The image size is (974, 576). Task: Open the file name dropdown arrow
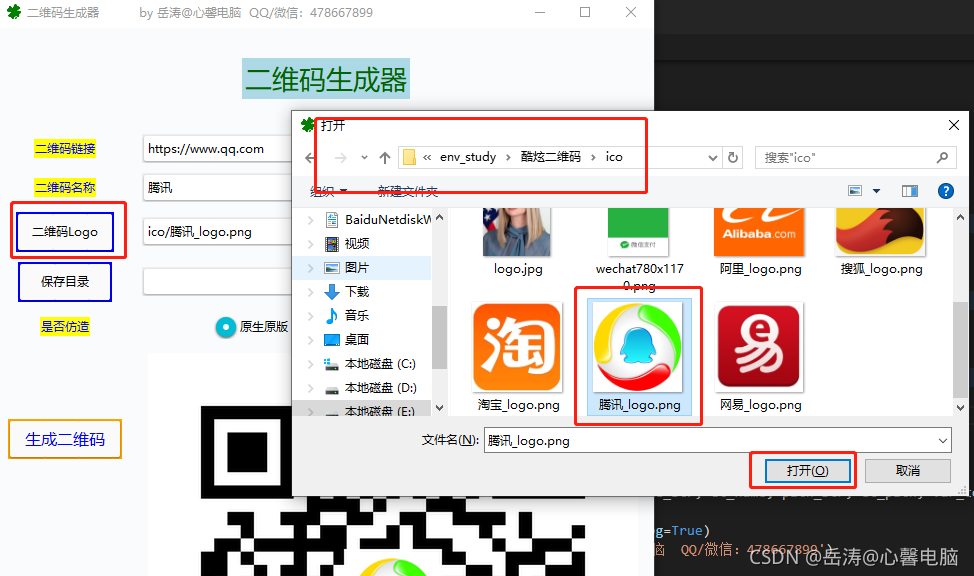(943, 441)
